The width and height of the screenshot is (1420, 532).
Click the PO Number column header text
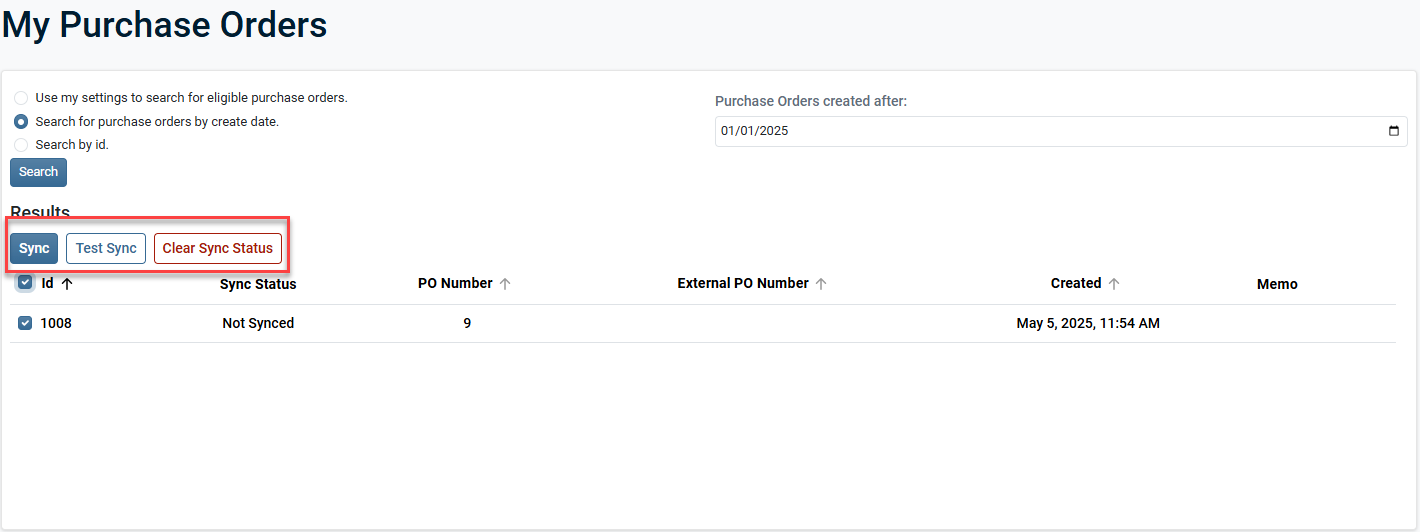[455, 284]
